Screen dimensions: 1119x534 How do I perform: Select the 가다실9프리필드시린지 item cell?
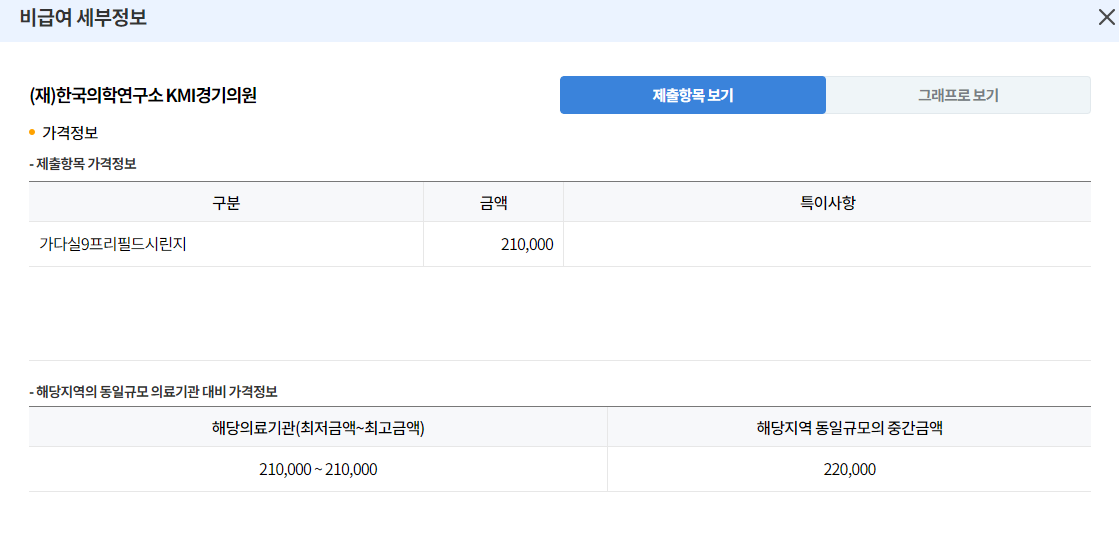[226, 244]
